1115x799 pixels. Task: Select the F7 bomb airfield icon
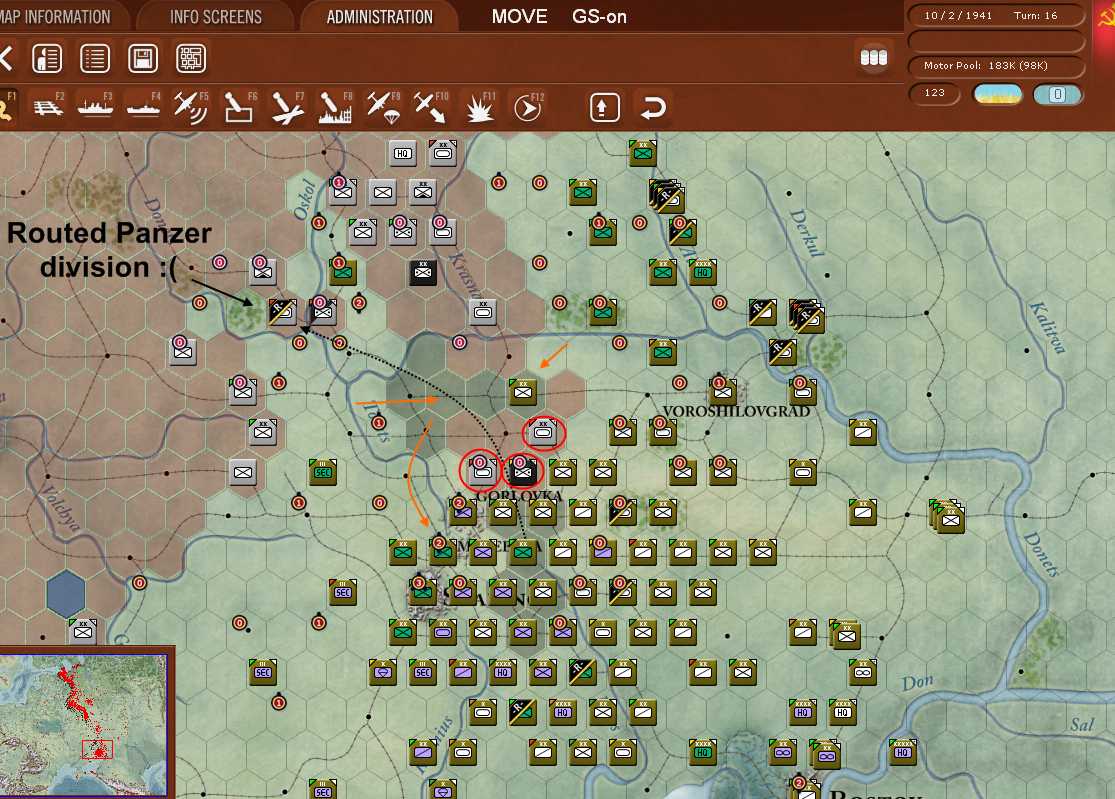click(x=287, y=107)
